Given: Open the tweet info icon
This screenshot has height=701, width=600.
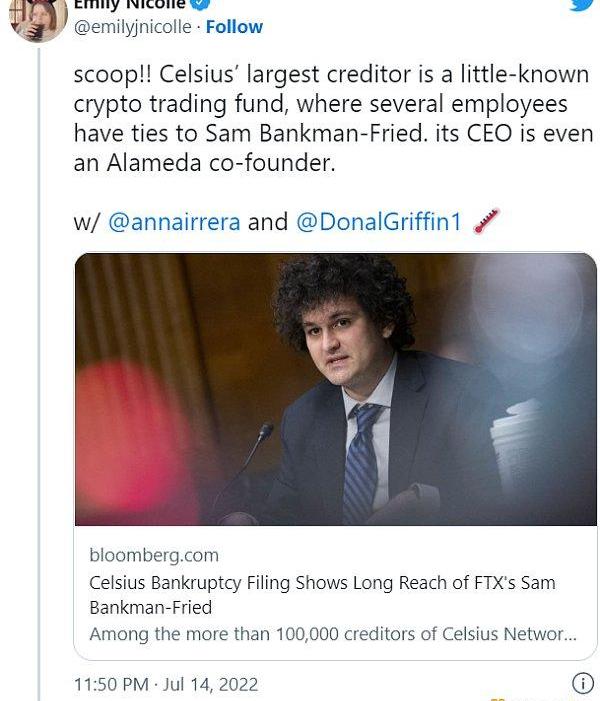Looking at the screenshot, I should (x=582, y=683).
